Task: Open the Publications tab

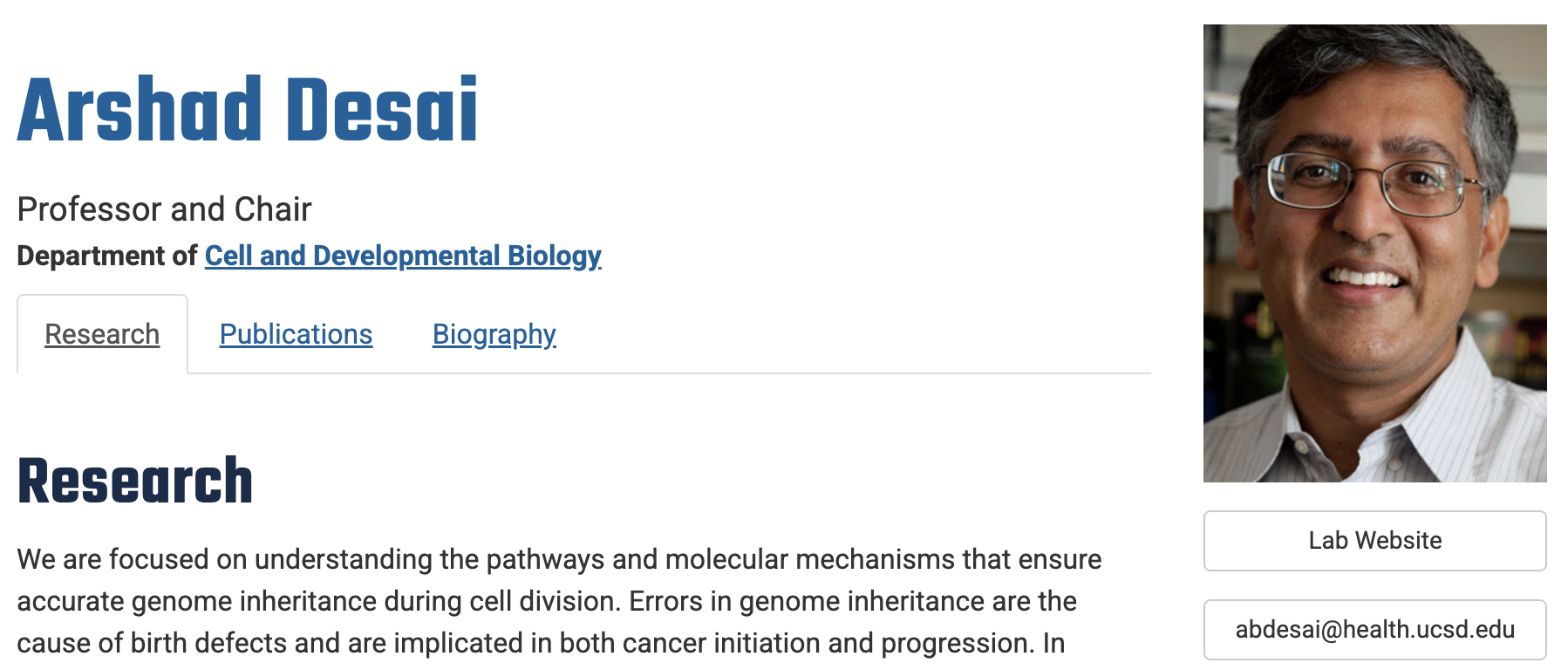Action: pos(296,334)
